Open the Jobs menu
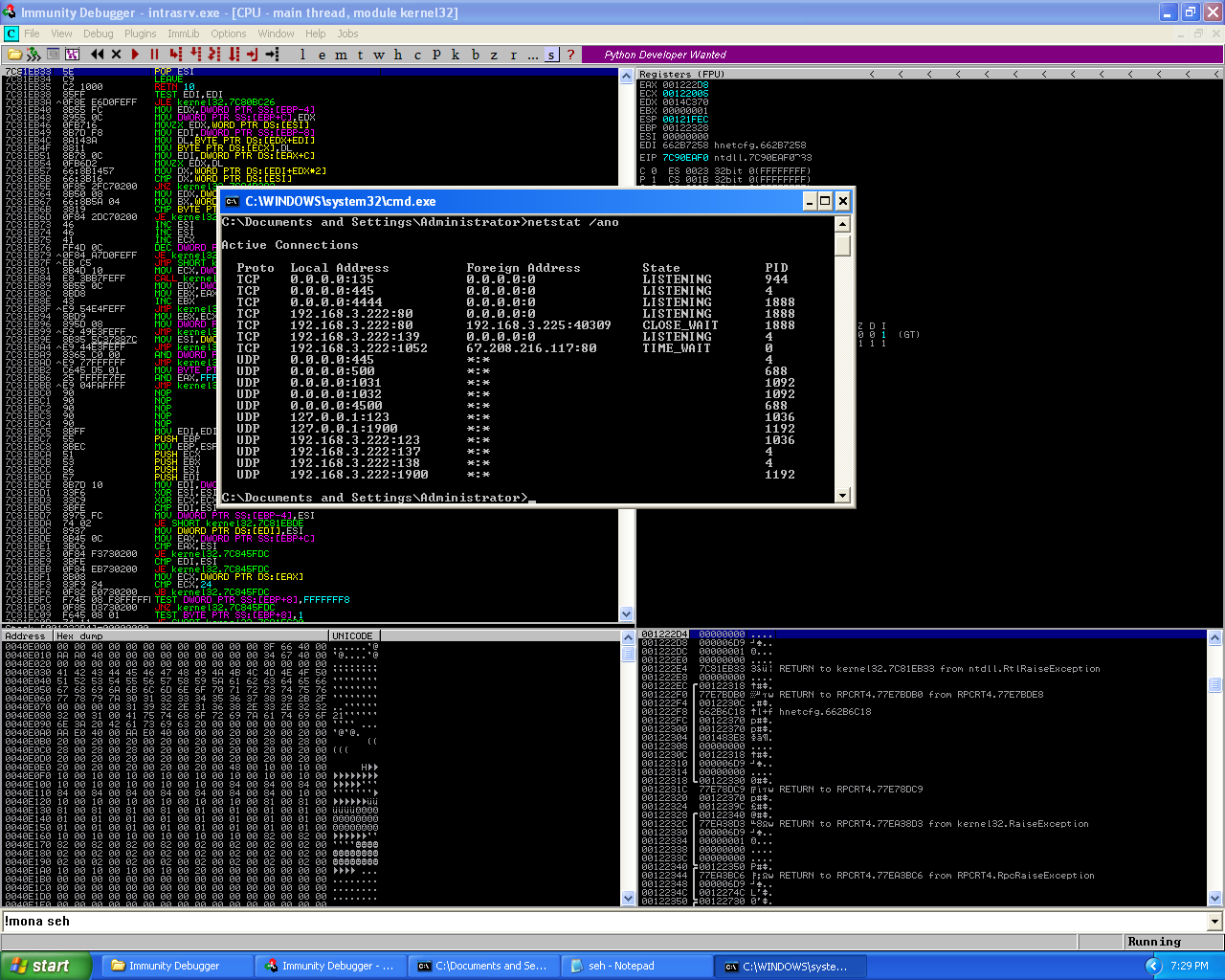Screen dimensions: 1225x980 (x=347, y=33)
